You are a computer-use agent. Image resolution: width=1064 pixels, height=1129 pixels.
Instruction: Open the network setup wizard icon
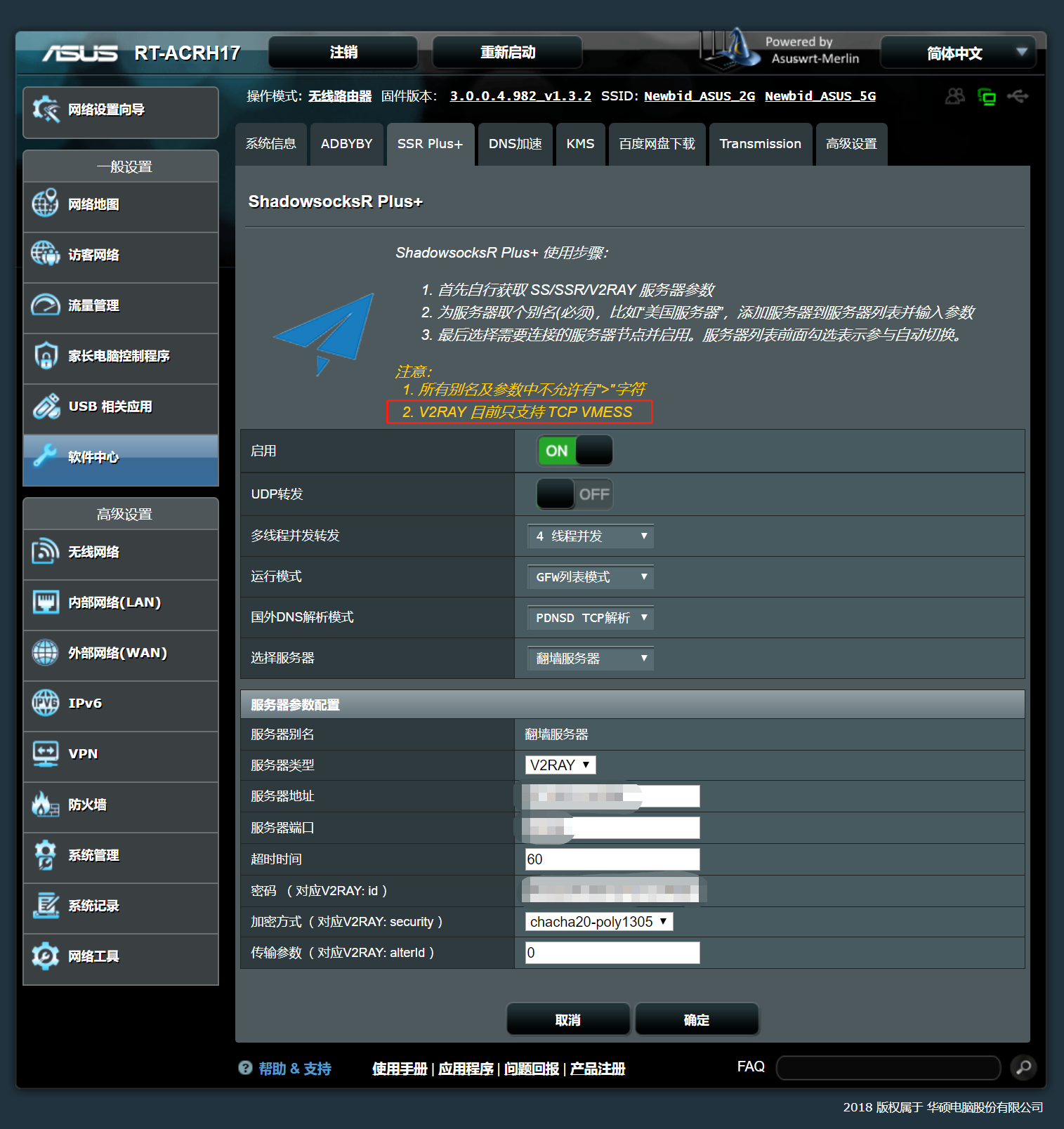pos(46,109)
